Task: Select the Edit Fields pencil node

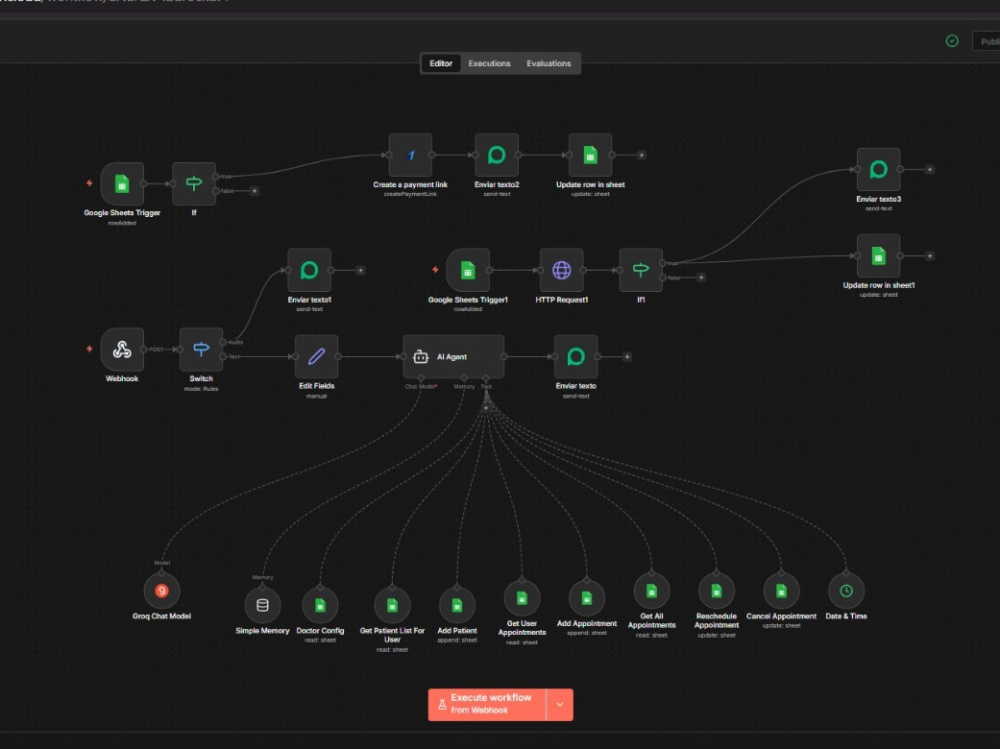Action: pyautogui.click(x=316, y=357)
